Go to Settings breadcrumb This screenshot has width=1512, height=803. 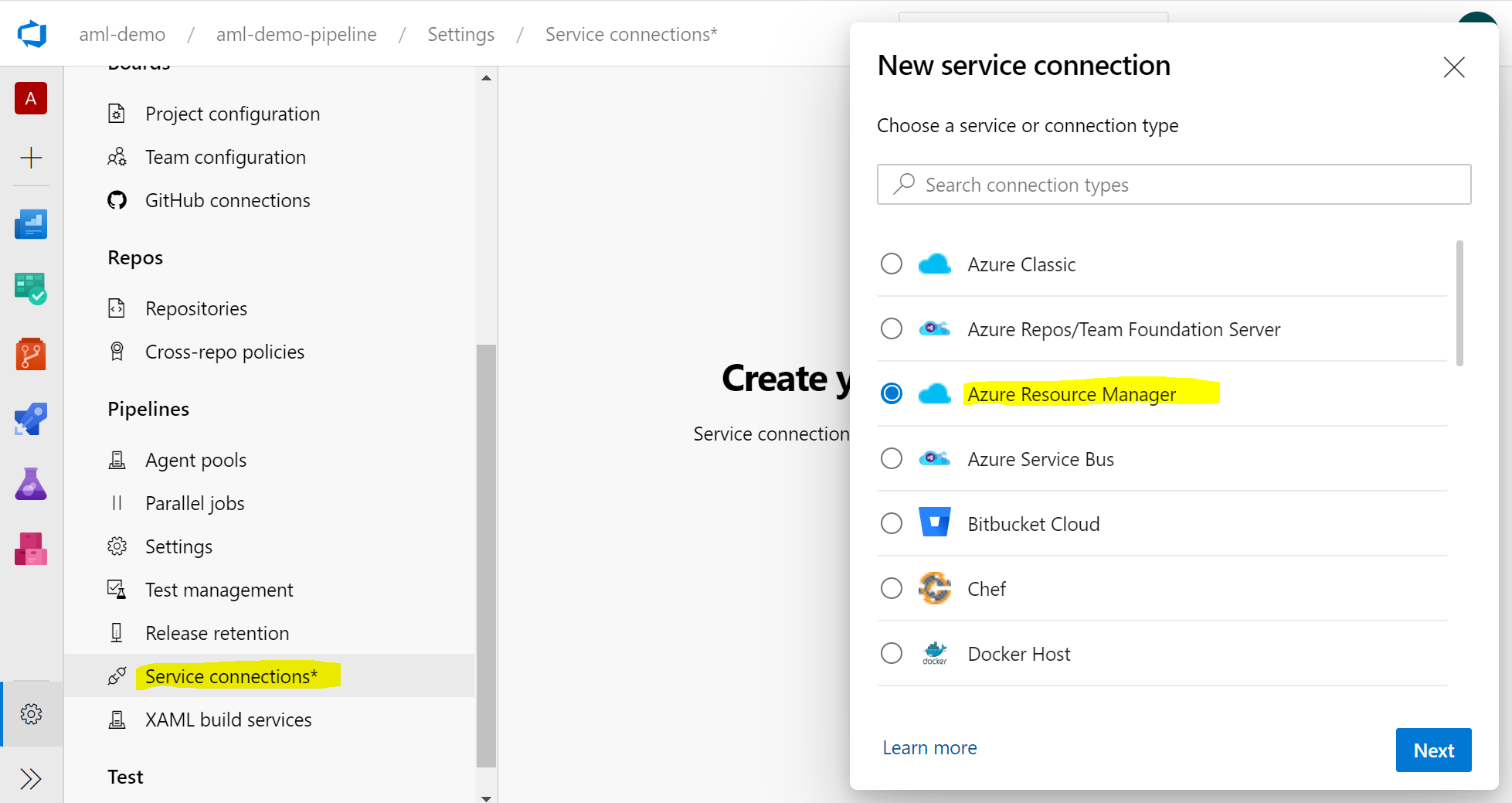pos(461,35)
